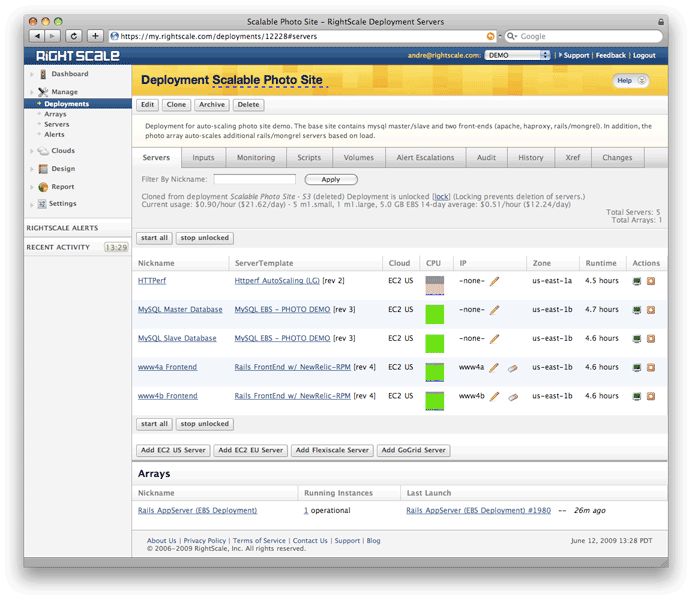Open the Changes tab
This screenshot has height=600, width=692.
tap(617, 158)
